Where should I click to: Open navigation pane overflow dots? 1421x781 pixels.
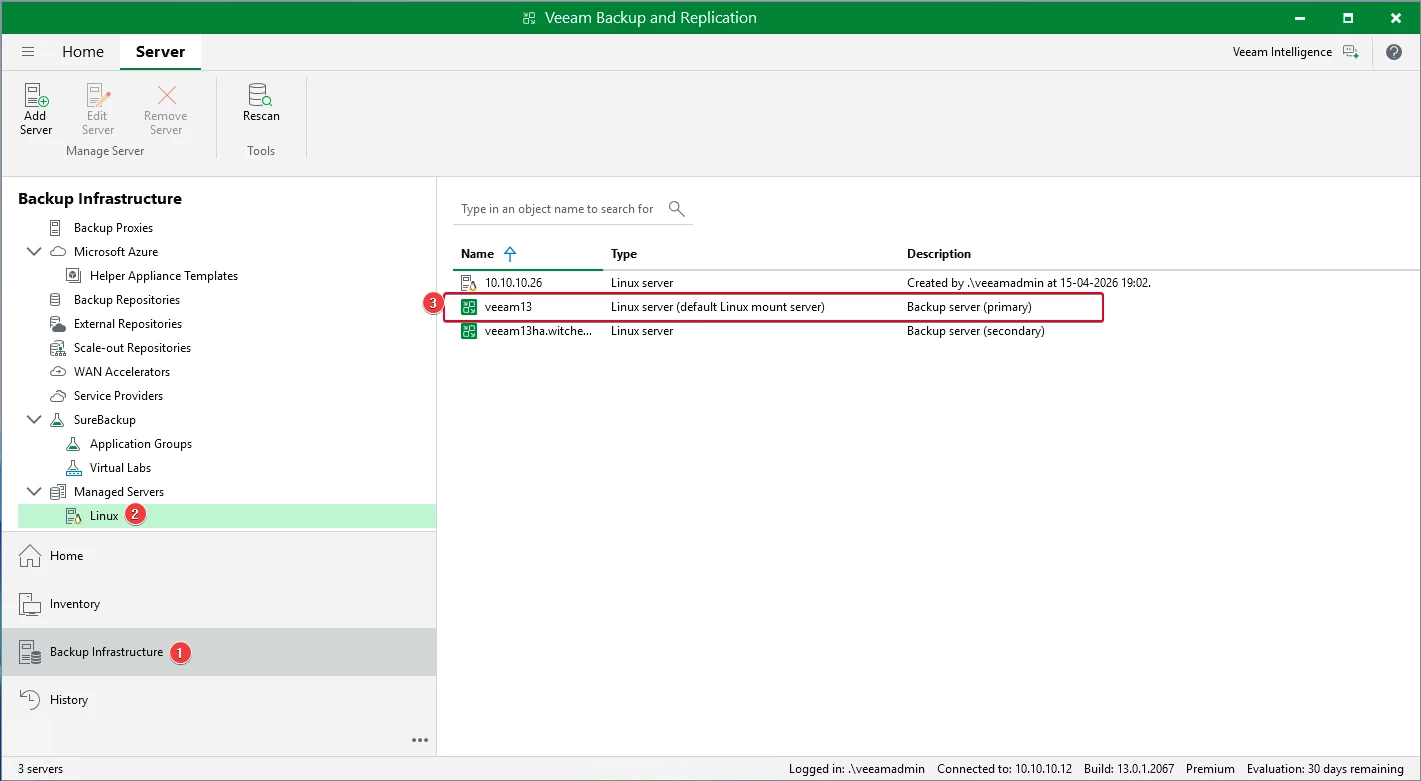pos(420,740)
